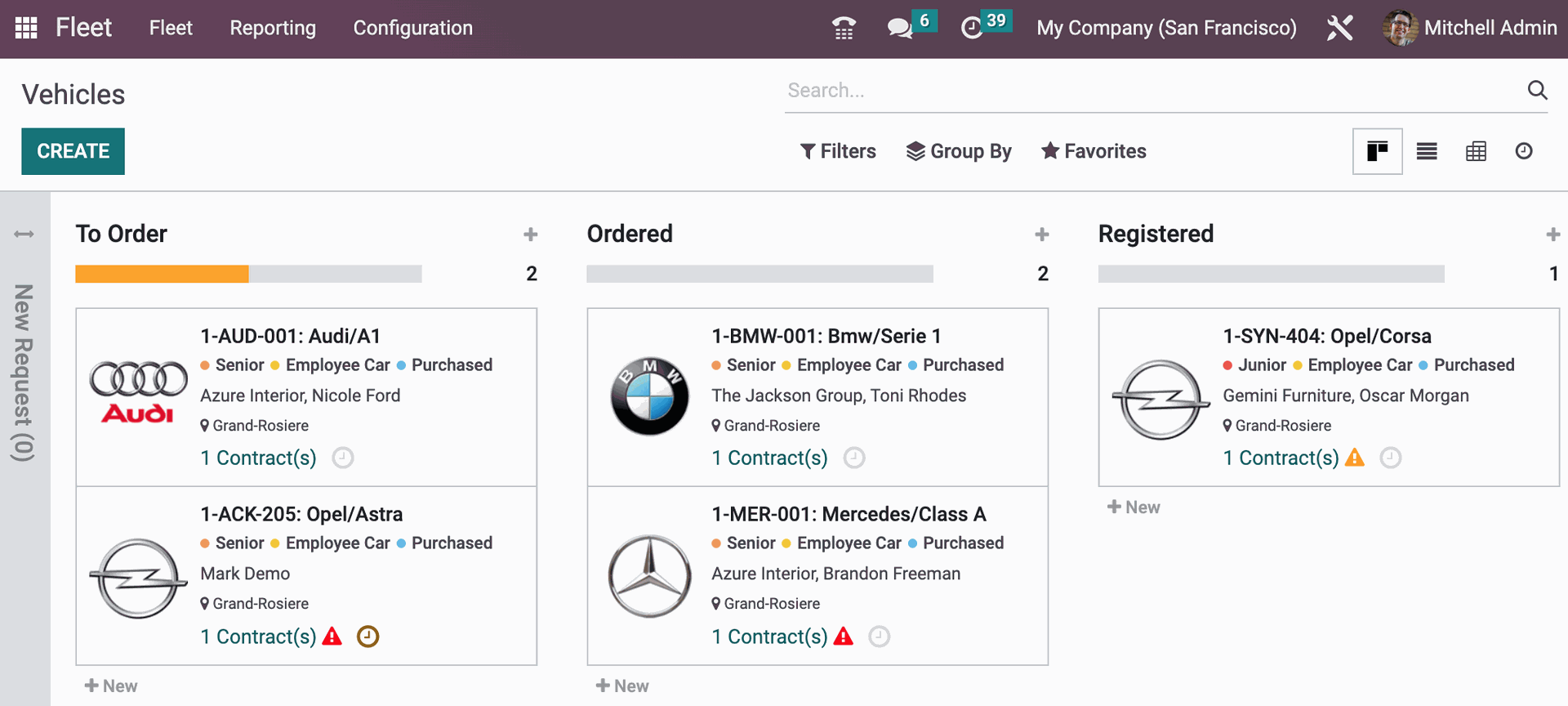Click the orange segment of the To Order progress bar
This screenshot has height=706, width=1568.
pos(162,274)
